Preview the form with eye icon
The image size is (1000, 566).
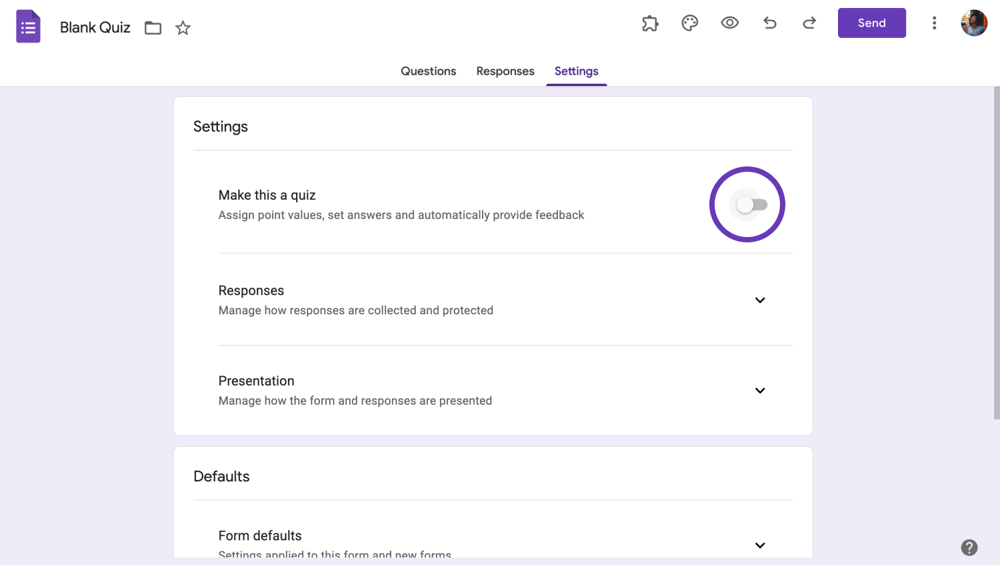pos(730,23)
